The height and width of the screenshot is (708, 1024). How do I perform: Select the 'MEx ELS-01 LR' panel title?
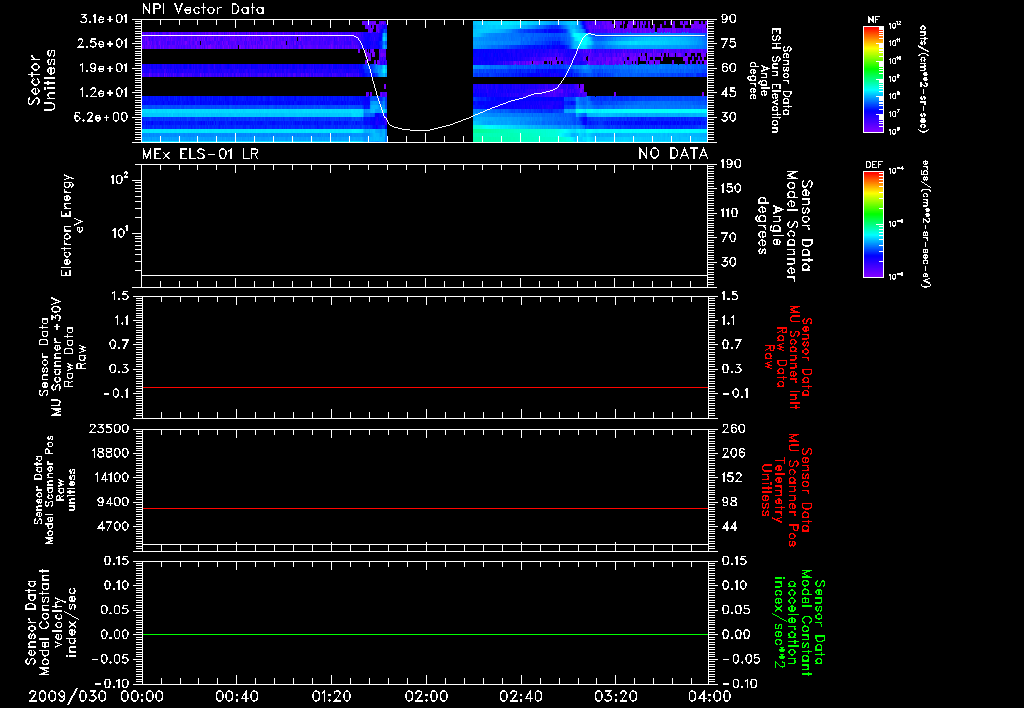[200, 154]
